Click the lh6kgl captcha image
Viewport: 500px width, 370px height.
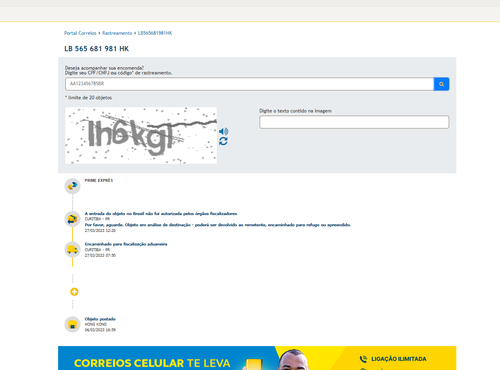141,135
